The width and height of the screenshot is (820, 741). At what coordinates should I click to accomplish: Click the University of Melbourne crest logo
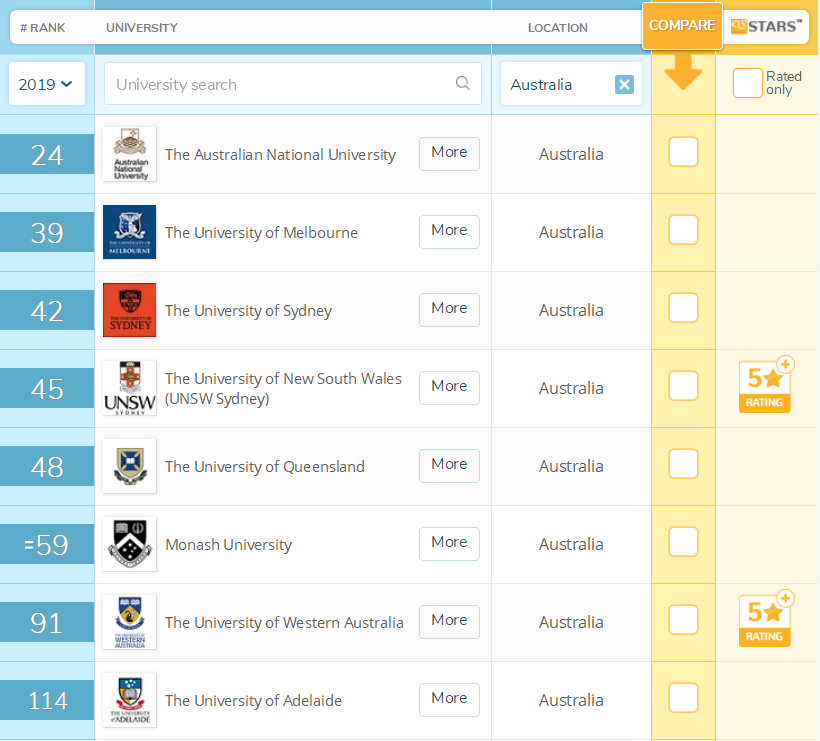tap(129, 232)
